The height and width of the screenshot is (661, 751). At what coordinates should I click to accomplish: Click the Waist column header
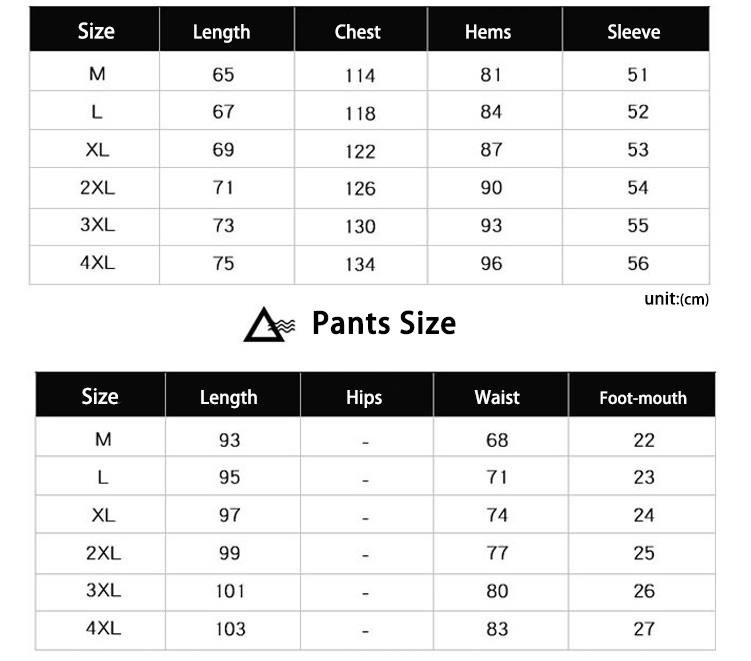(497, 397)
